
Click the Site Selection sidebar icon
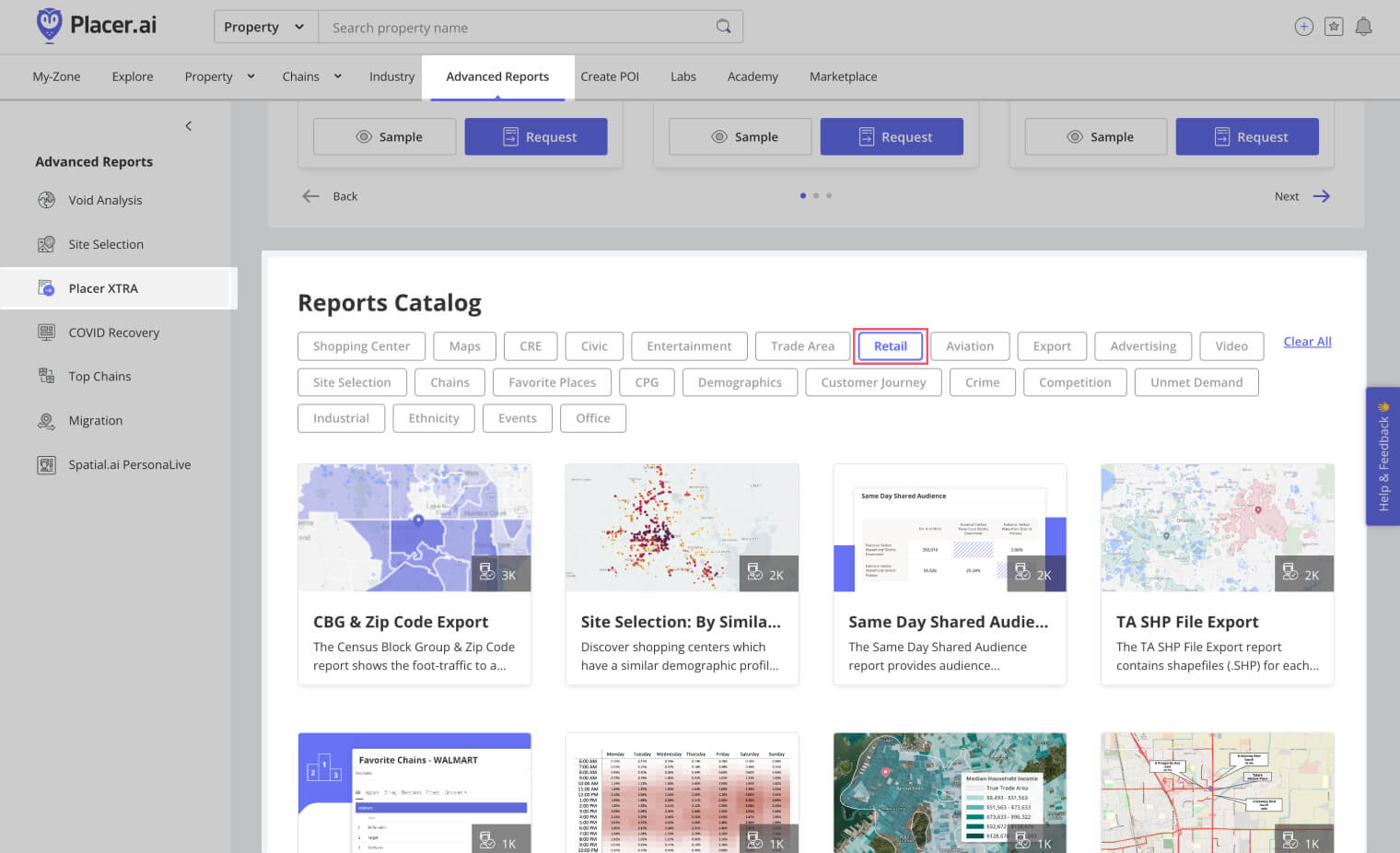tap(46, 244)
